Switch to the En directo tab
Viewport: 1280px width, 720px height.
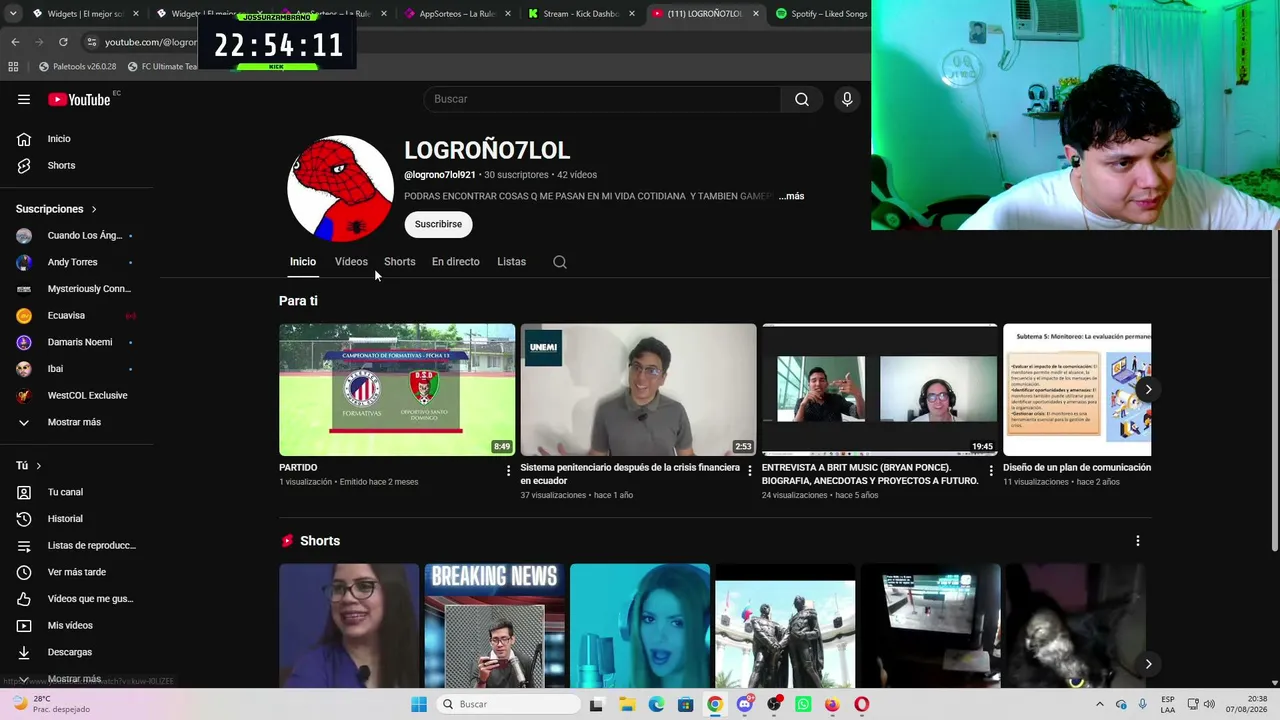[x=456, y=262]
